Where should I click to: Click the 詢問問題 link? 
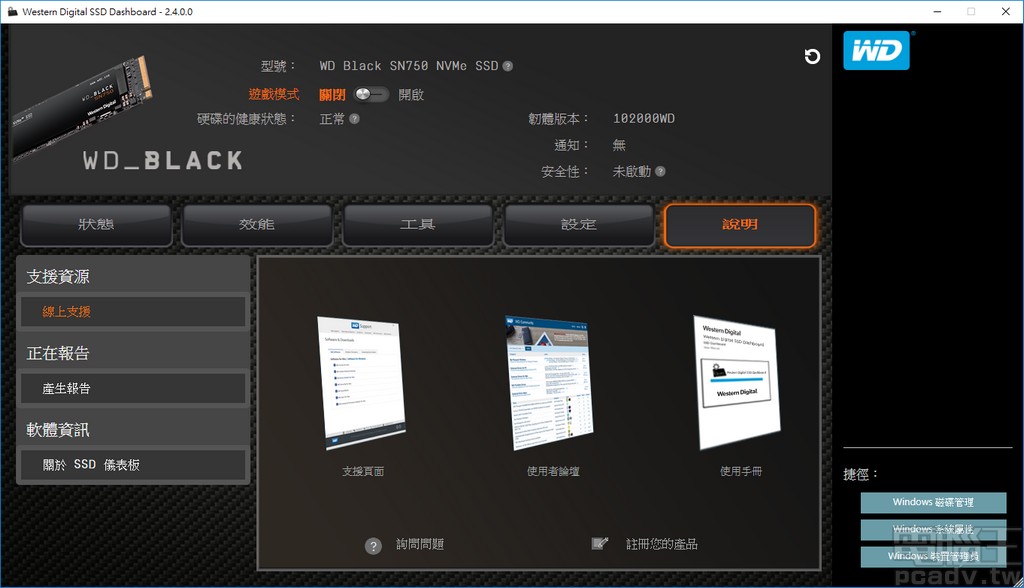tap(420, 544)
